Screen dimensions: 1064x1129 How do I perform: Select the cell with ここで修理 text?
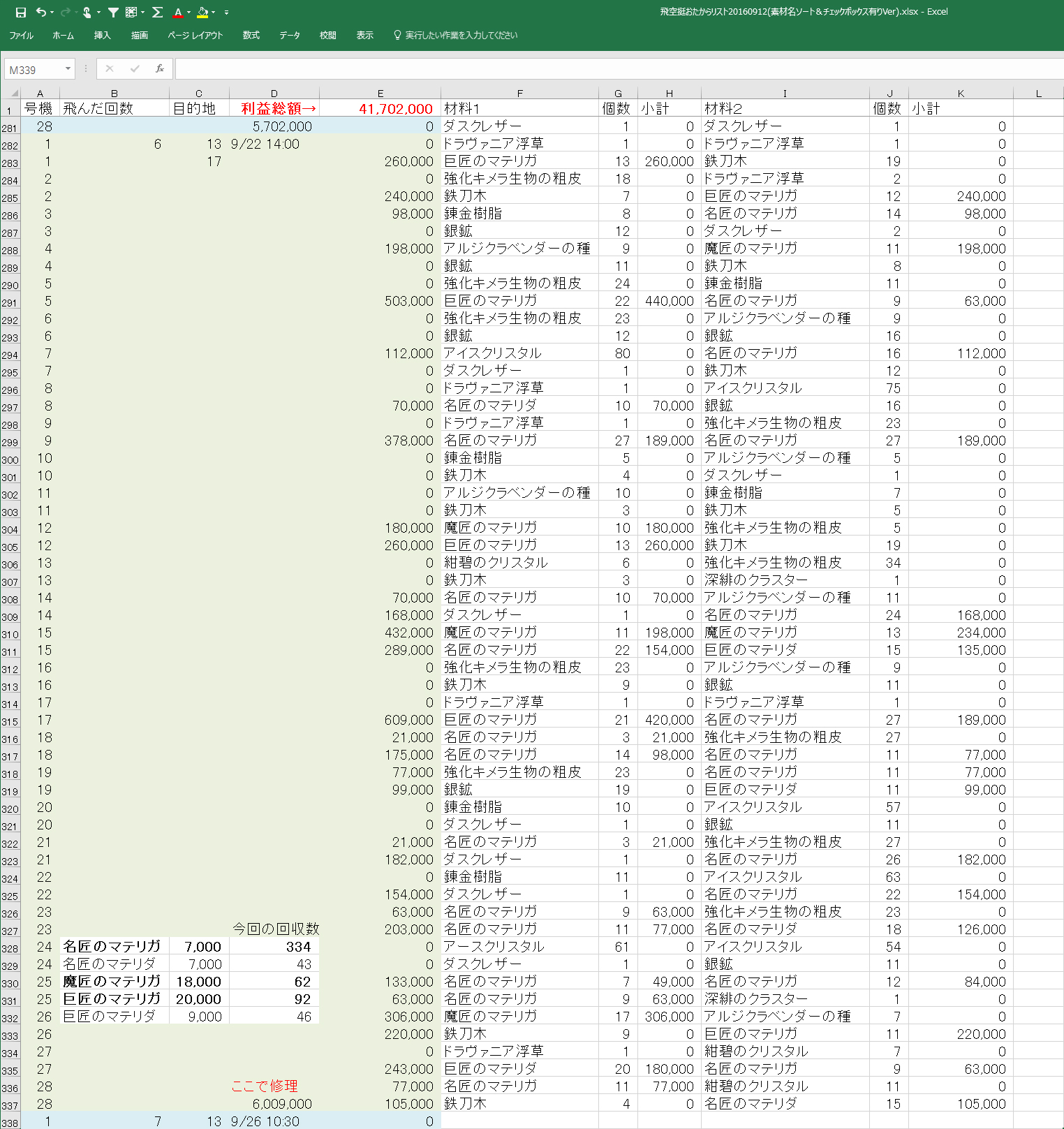(x=274, y=1086)
